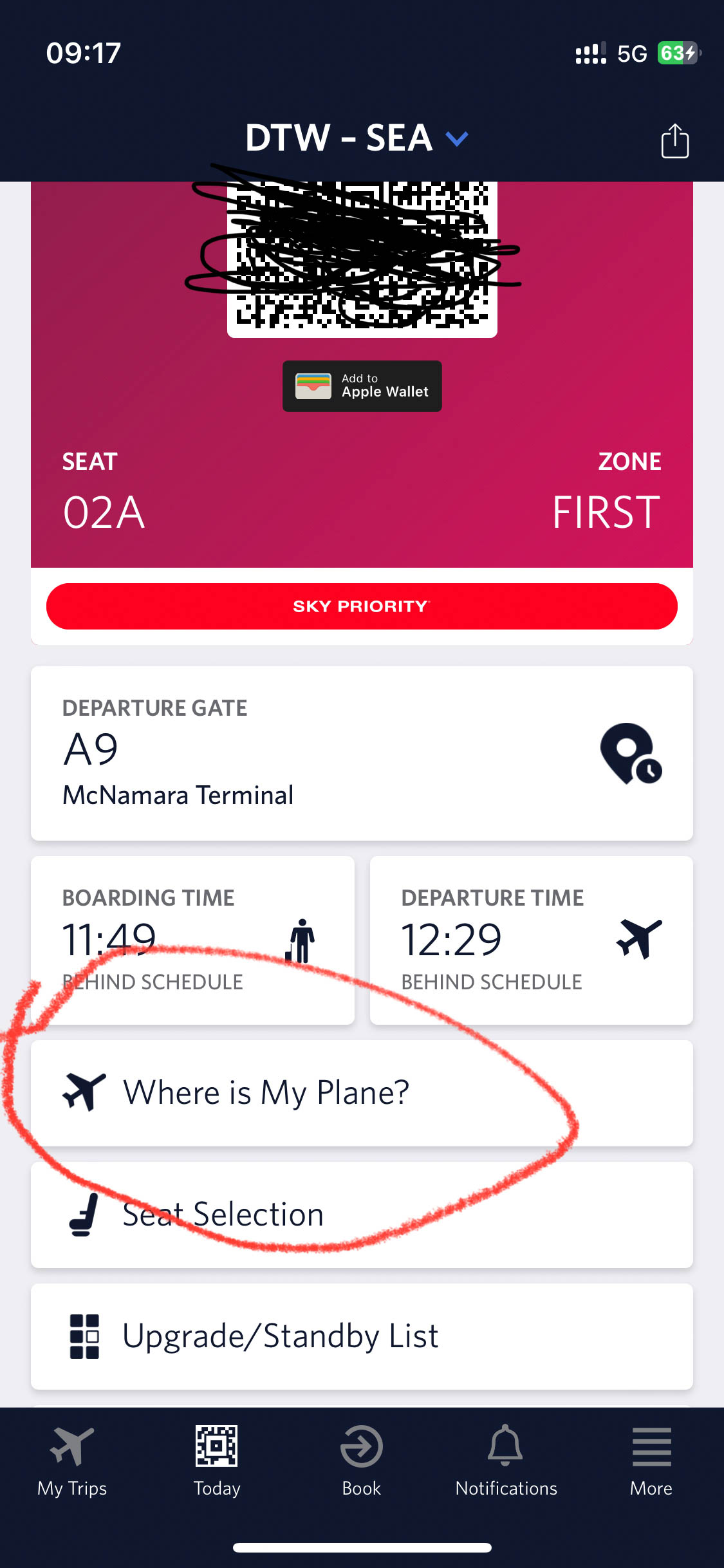Tap the Where is My Plane airplane icon
The image size is (724, 1568).
pyautogui.click(x=84, y=1092)
